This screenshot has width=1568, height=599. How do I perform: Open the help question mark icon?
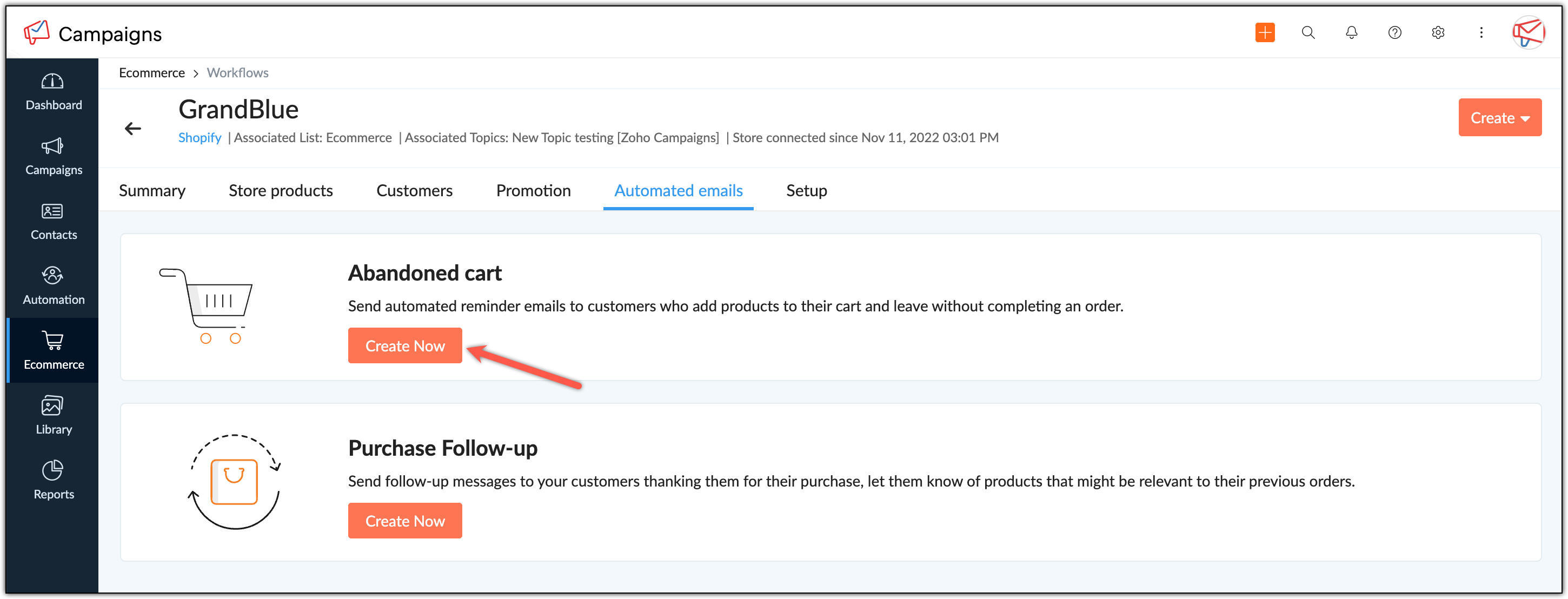(x=1394, y=33)
